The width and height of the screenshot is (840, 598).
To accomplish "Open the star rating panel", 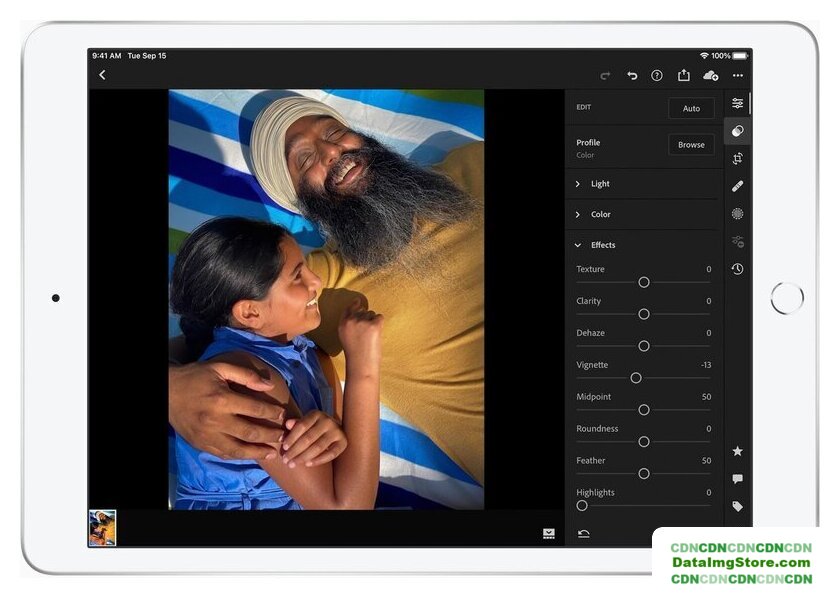I will [x=738, y=451].
